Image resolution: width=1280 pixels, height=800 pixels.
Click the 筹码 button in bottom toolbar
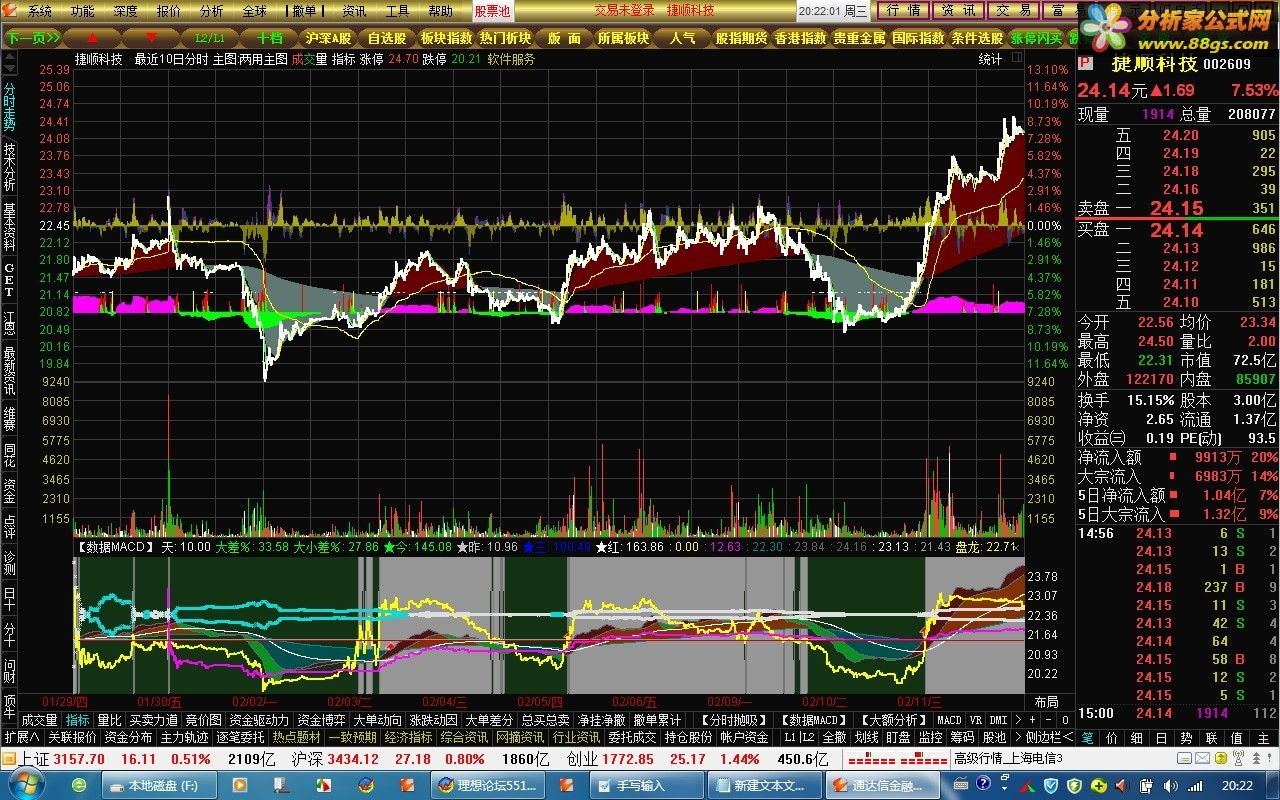point(961,737)
